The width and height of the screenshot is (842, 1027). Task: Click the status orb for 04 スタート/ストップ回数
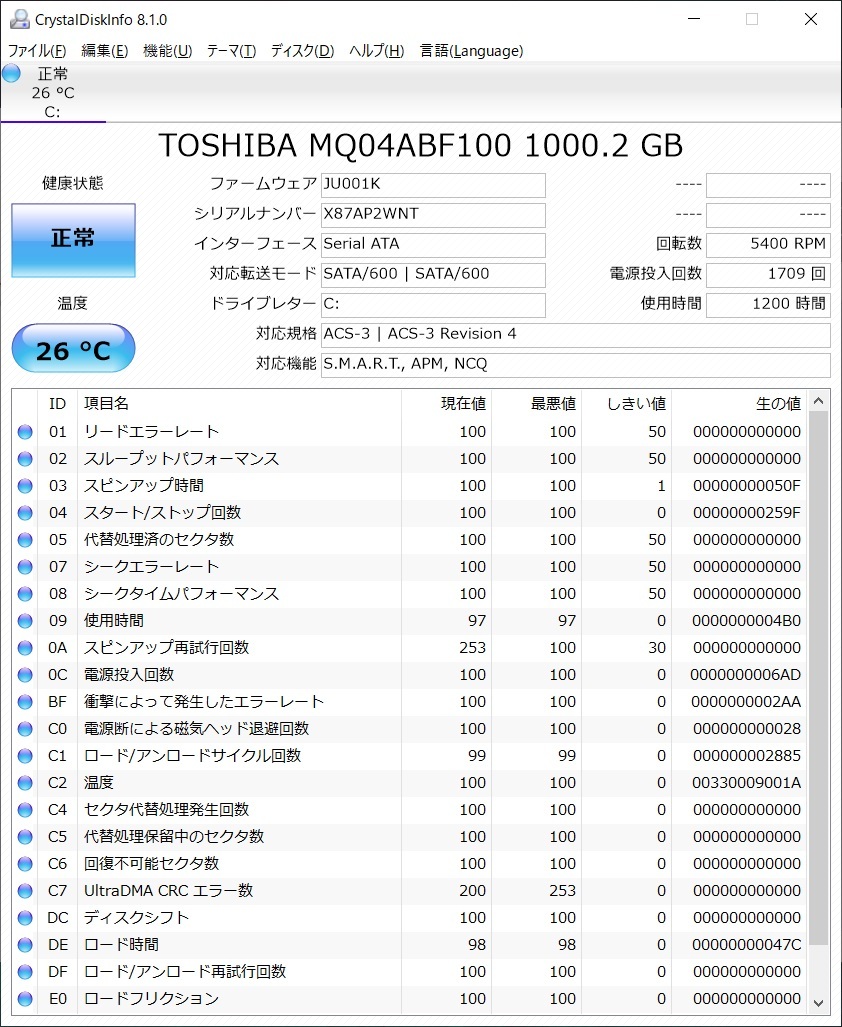coord(25,513)
